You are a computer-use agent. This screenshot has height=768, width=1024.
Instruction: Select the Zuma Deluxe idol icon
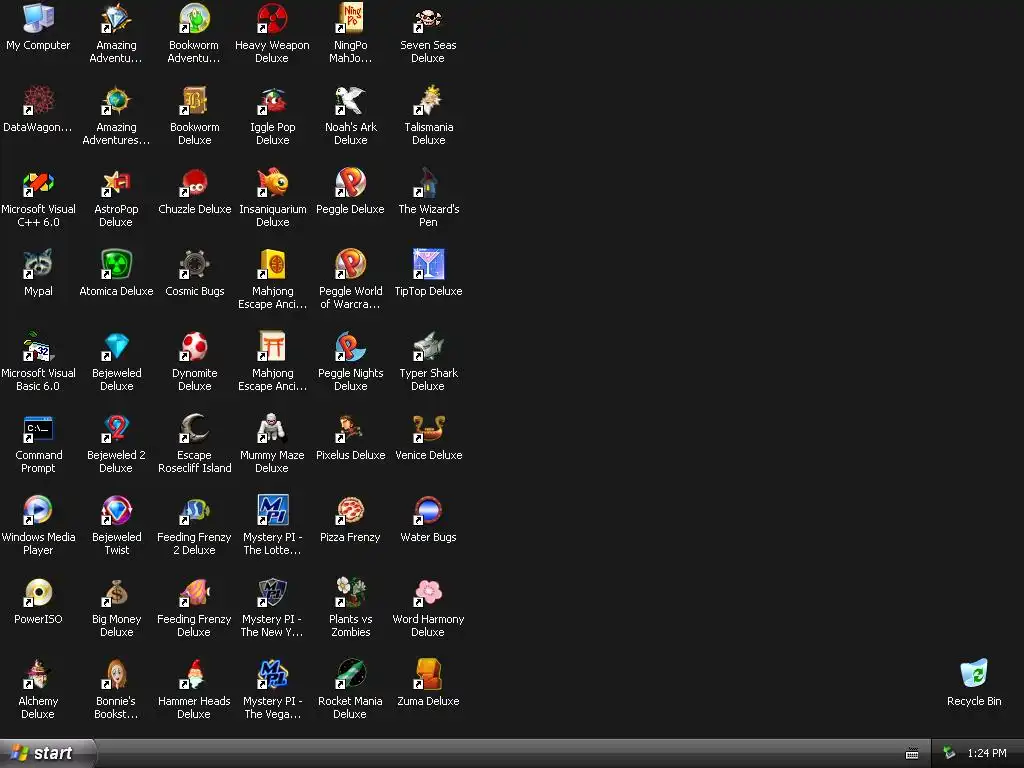coord(428,674)
